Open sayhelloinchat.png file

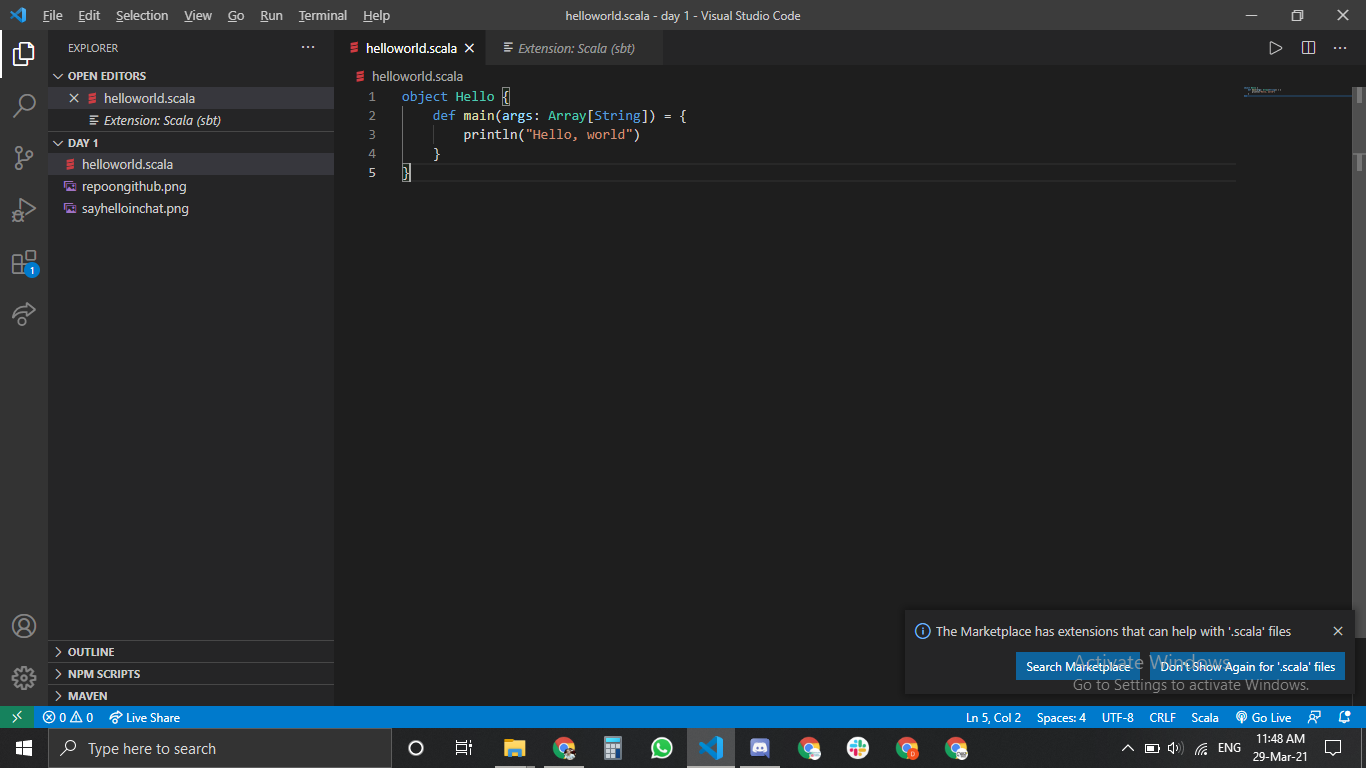(x=191, y=208)
